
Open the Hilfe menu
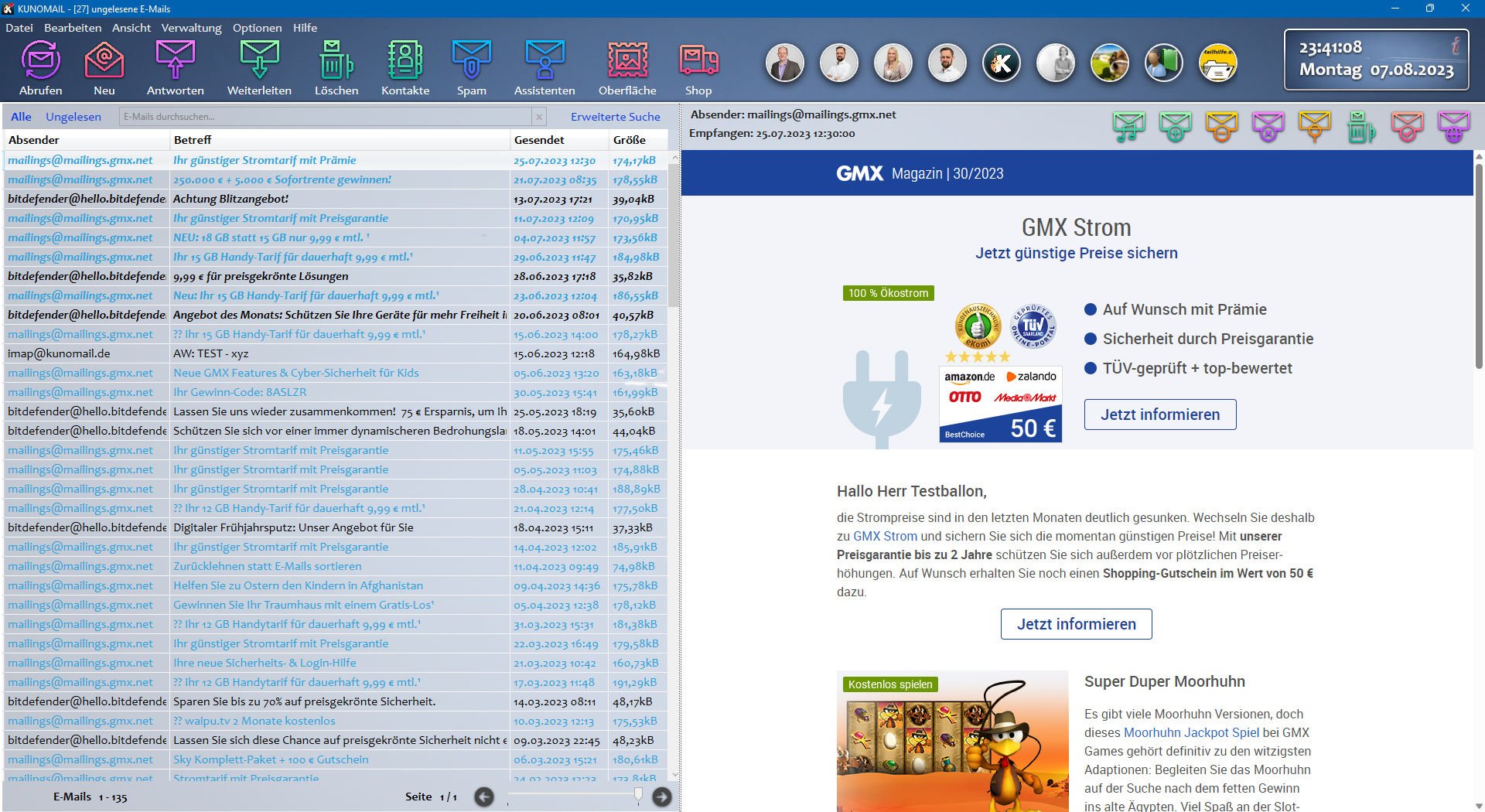pos(305,28)
